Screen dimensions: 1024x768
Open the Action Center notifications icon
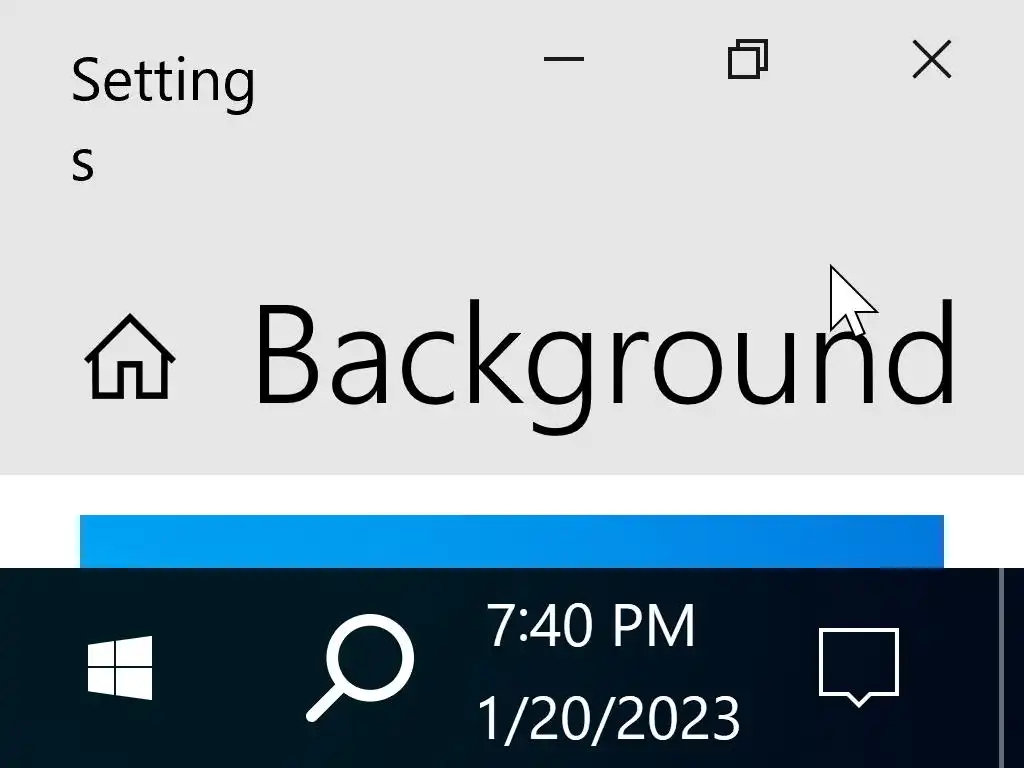(859, 667)
